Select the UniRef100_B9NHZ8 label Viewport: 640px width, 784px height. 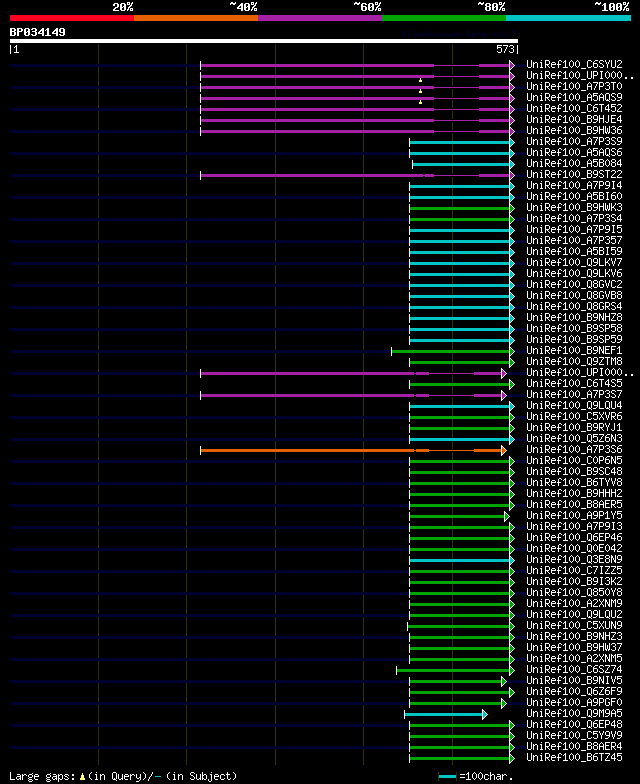tap(574, 318)
